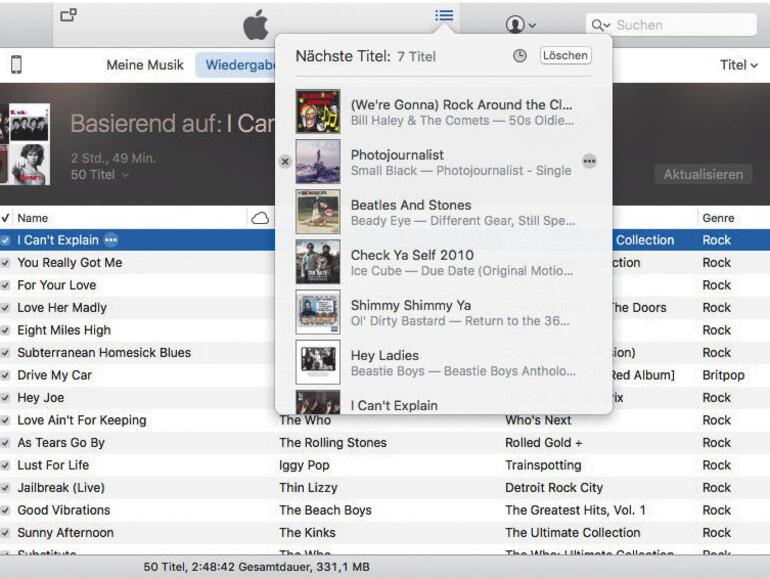Click the Britpop genre cell
Image resolution: width=770 pixels, height=578 pixels.
tap(723, 375)
